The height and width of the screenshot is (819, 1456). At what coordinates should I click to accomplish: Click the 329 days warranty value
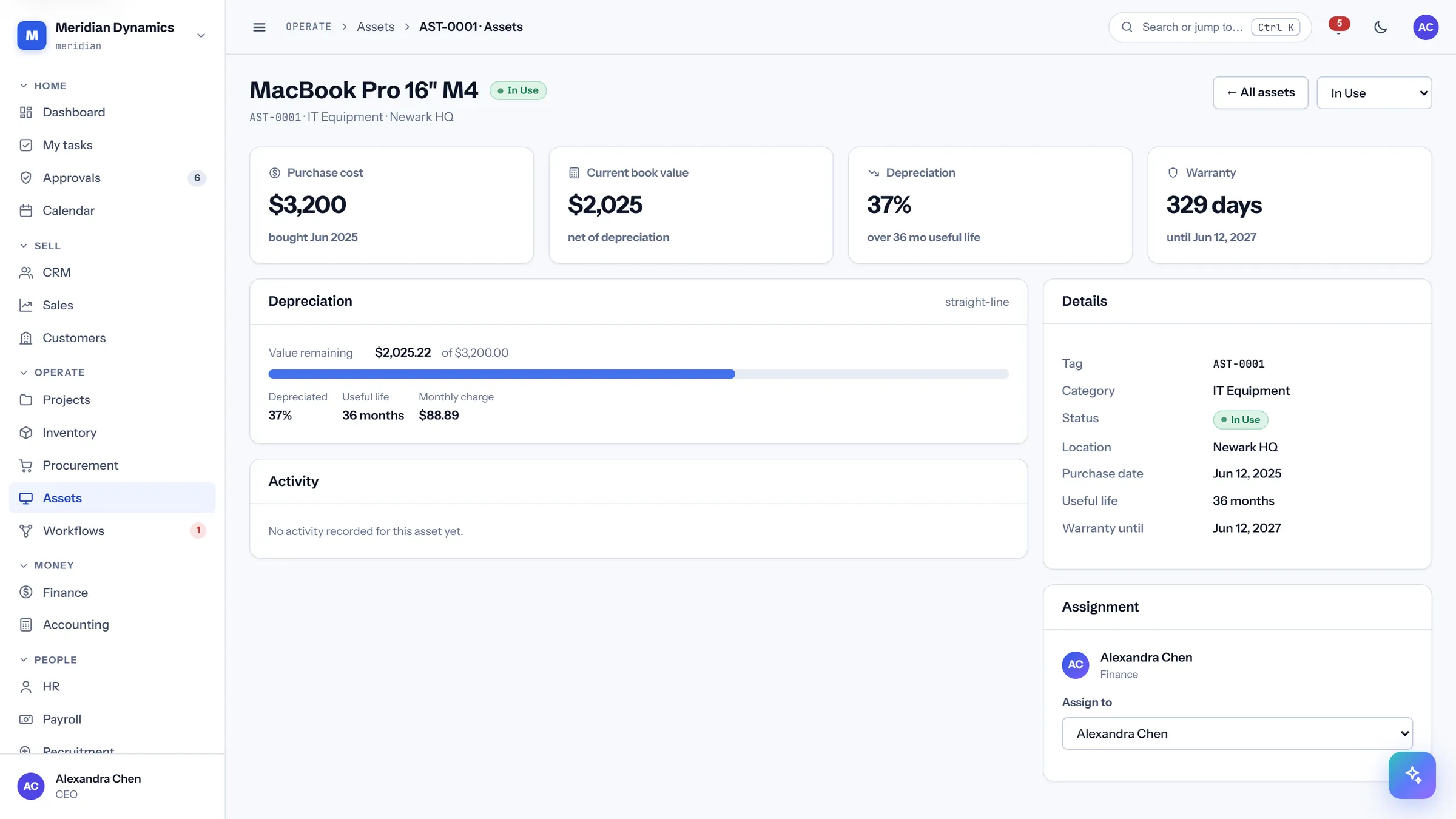point(1214,205)
